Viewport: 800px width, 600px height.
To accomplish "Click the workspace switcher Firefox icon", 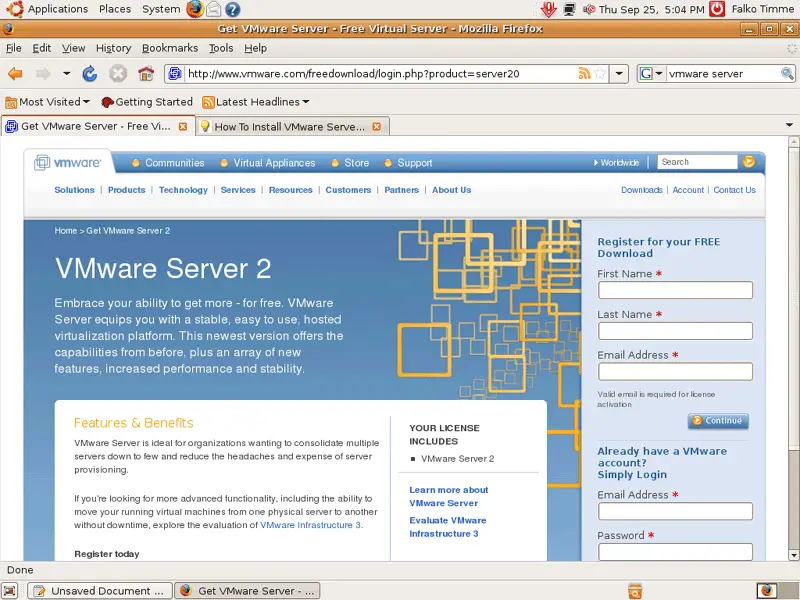I will coord(767,590).
